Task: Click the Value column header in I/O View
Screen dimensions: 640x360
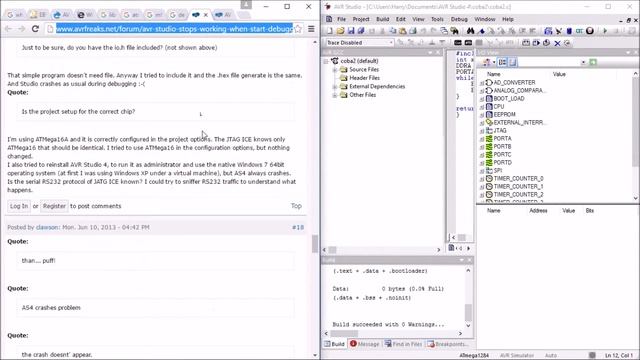Action: click(x=559, y=74)
